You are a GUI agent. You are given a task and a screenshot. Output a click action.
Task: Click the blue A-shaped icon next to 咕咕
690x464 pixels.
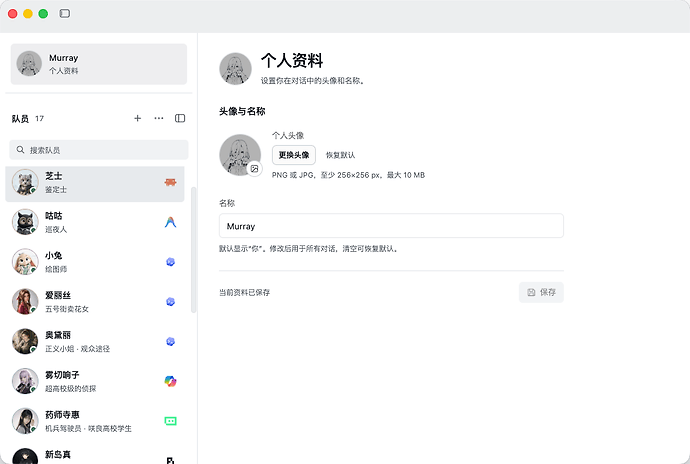coord(170,222)
